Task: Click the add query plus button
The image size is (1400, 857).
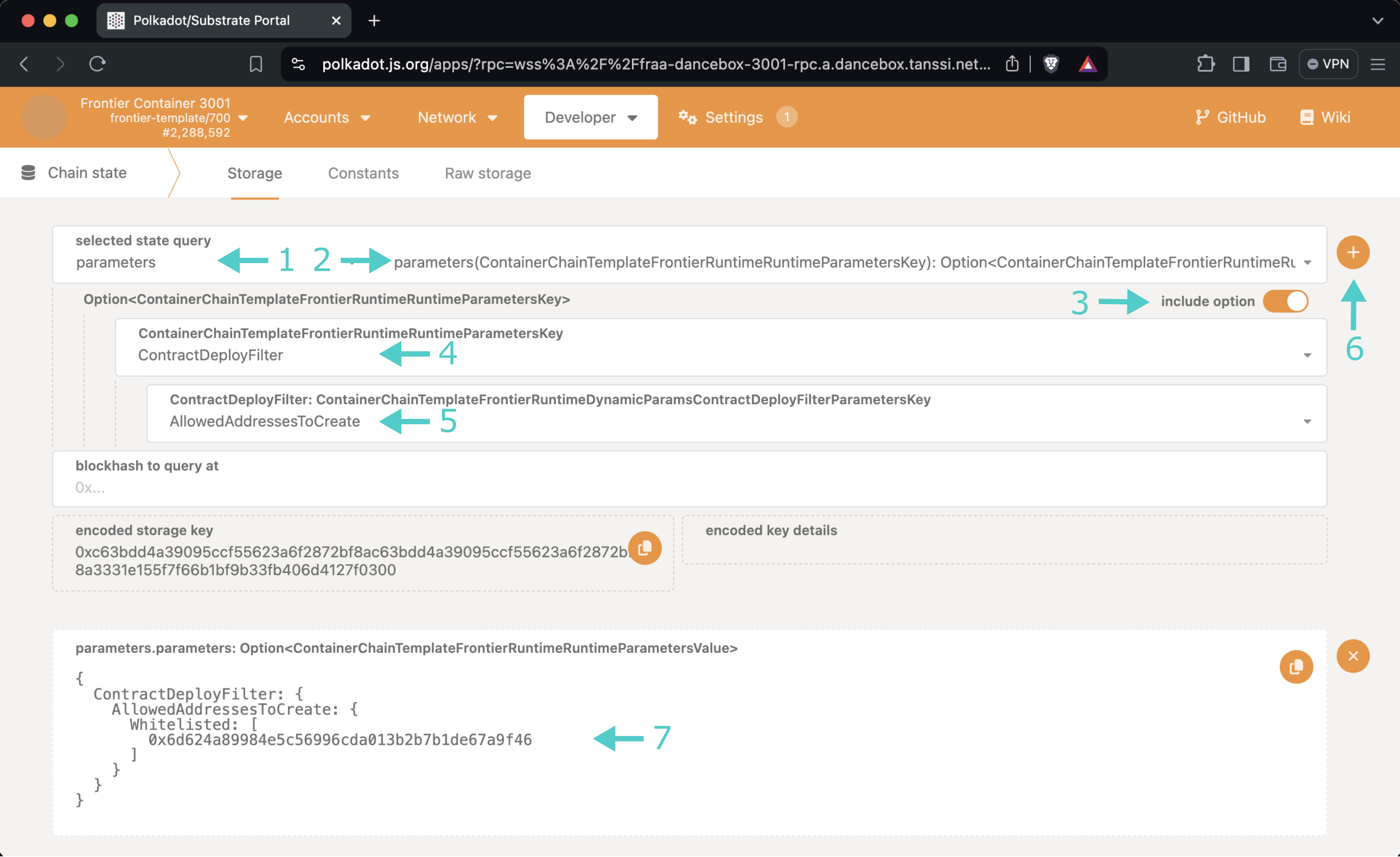Action: pyautogui.click(x=1352, y=252)
